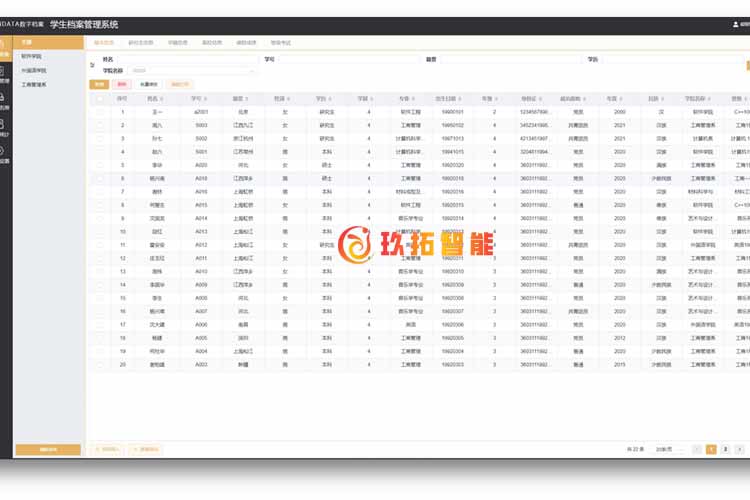Click the major cell "软件工程" in row 1
750x500 pixels.
pos(410,112)
